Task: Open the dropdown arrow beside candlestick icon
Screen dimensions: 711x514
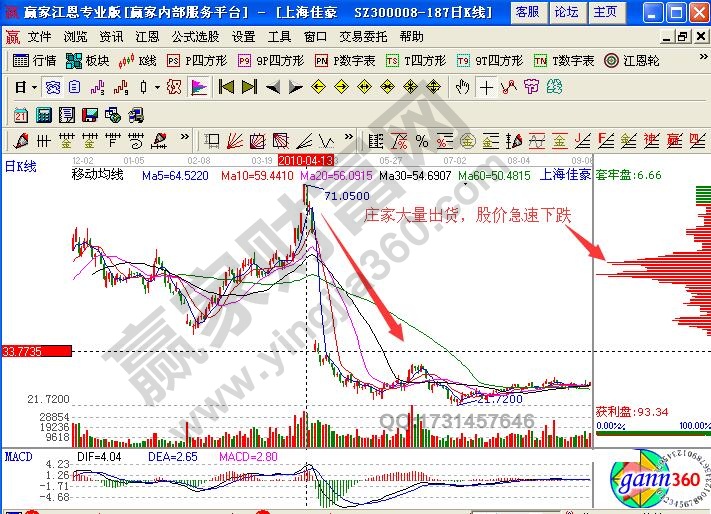Action: coord(157,87)
